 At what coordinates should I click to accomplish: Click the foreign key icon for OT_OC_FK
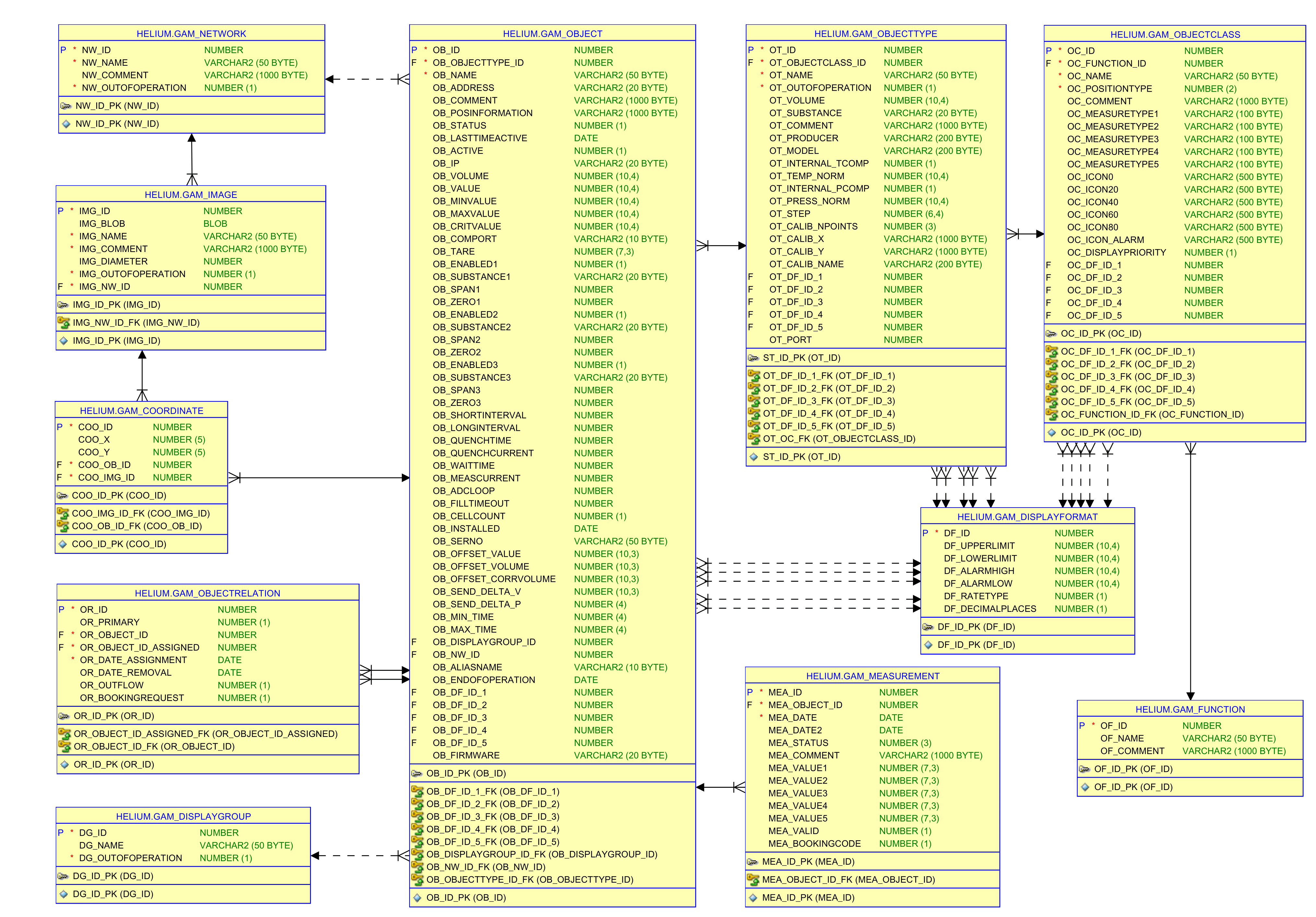pyautogui.click(x=754, y=439)
